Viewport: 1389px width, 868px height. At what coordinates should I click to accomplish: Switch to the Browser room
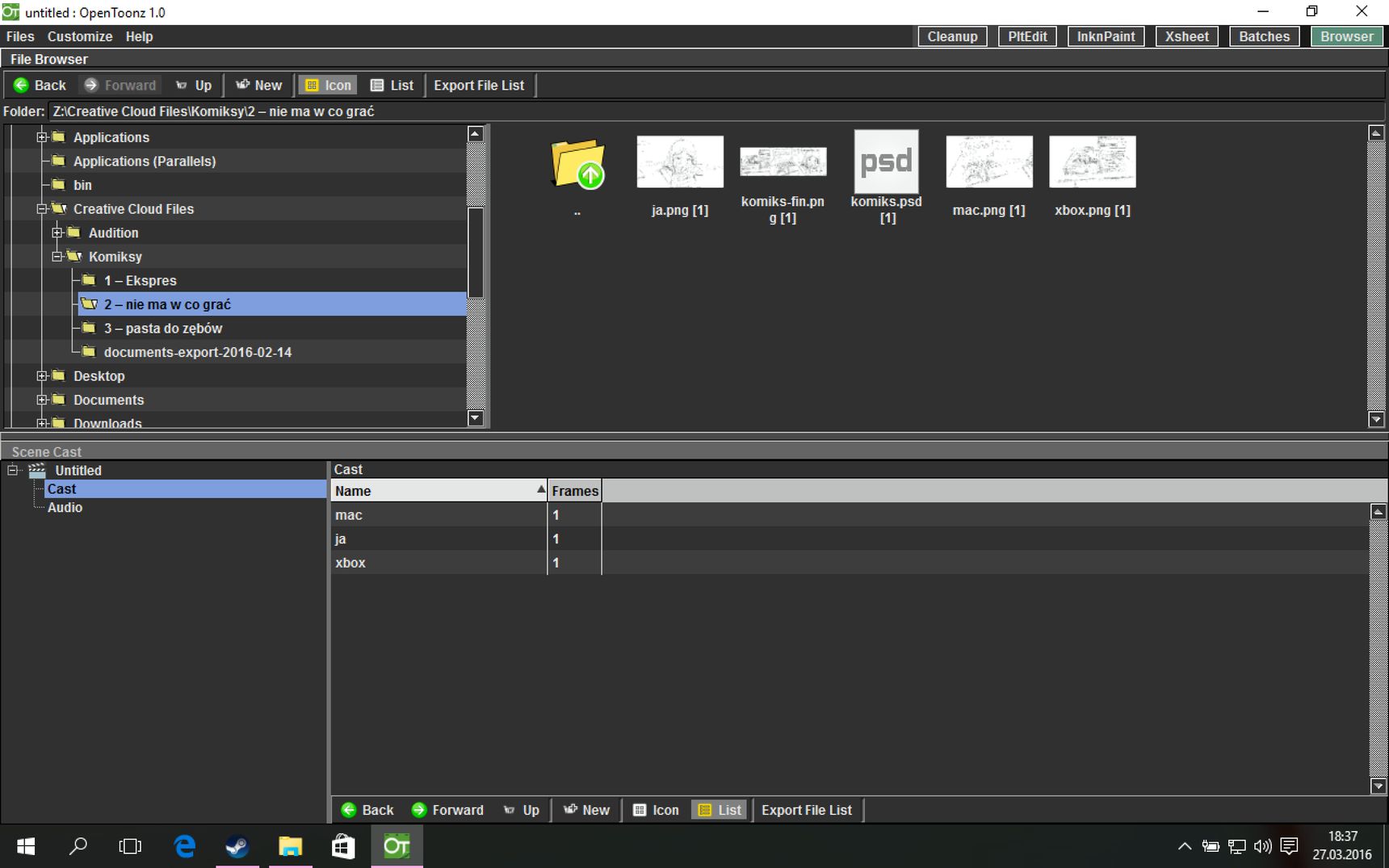(1346, 36)
